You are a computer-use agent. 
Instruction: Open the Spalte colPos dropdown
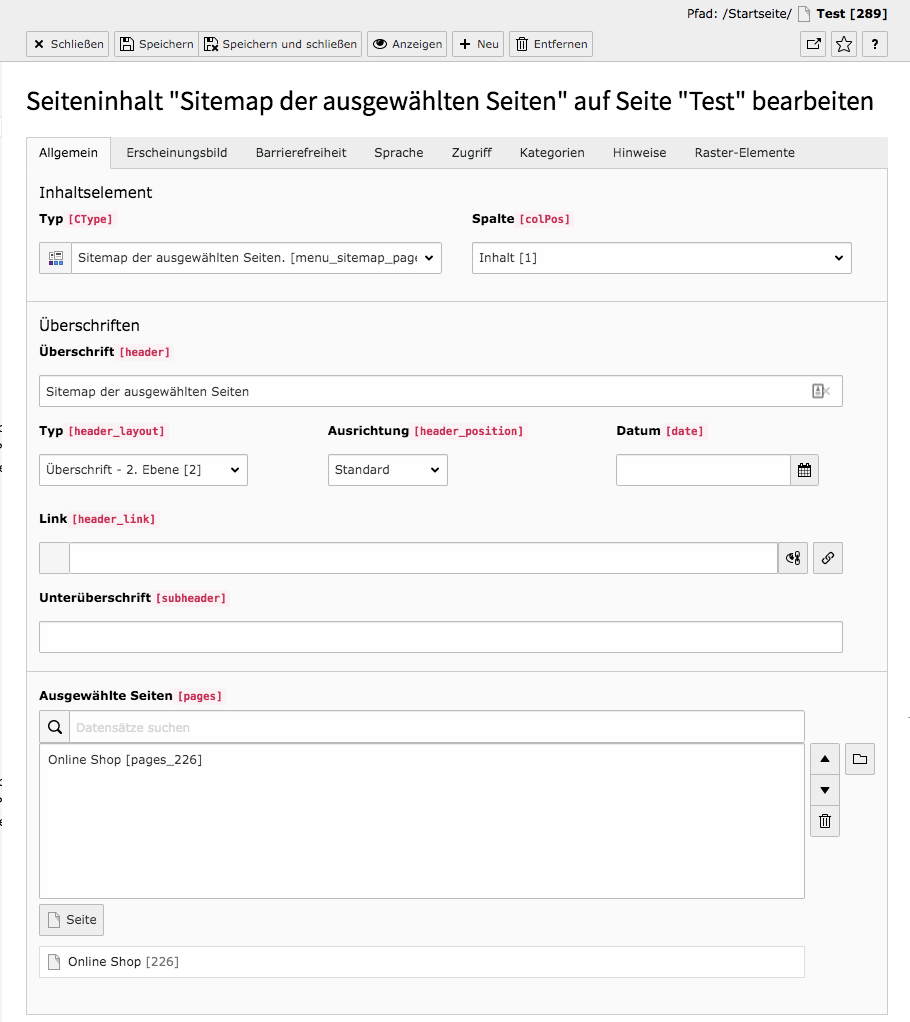tap(662, 258)
